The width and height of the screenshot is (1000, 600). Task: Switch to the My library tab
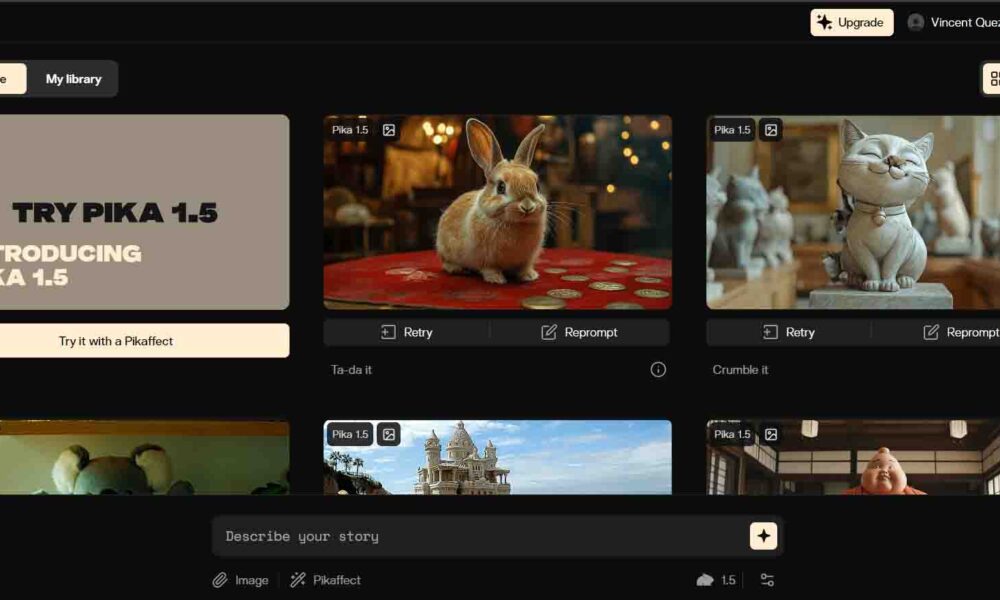73,79
